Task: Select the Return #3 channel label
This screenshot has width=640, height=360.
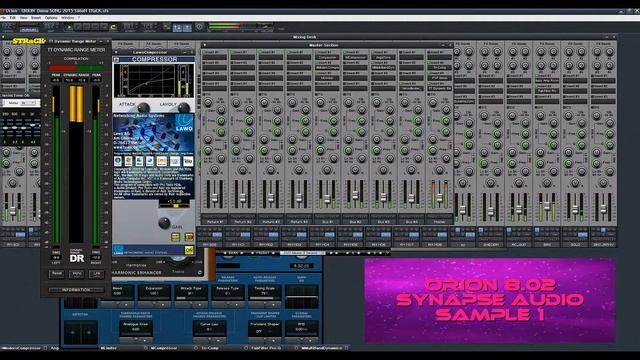Action: 271,222
